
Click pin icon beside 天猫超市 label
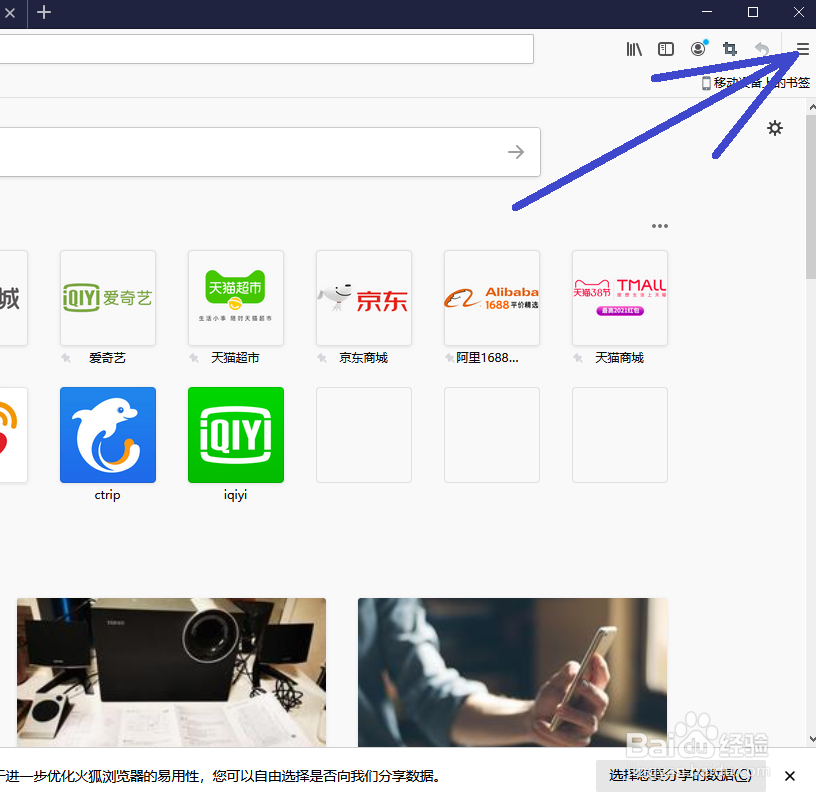[x=194, y=358]
